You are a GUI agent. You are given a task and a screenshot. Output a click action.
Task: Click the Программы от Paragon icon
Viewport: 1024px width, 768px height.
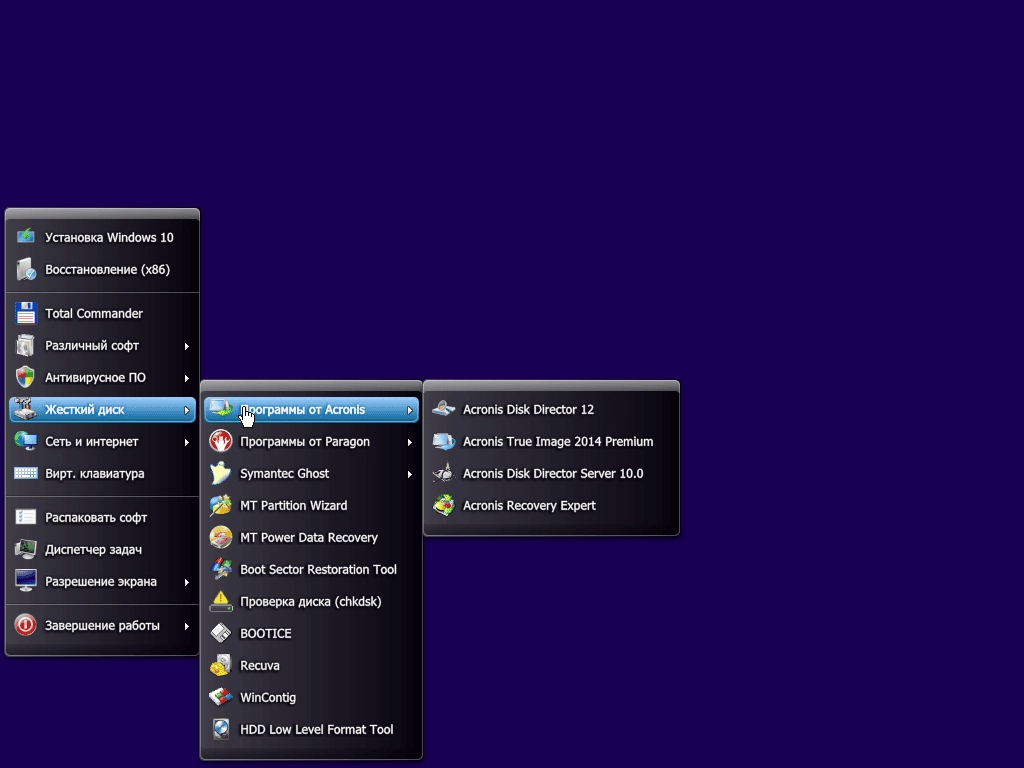point(221,441)
